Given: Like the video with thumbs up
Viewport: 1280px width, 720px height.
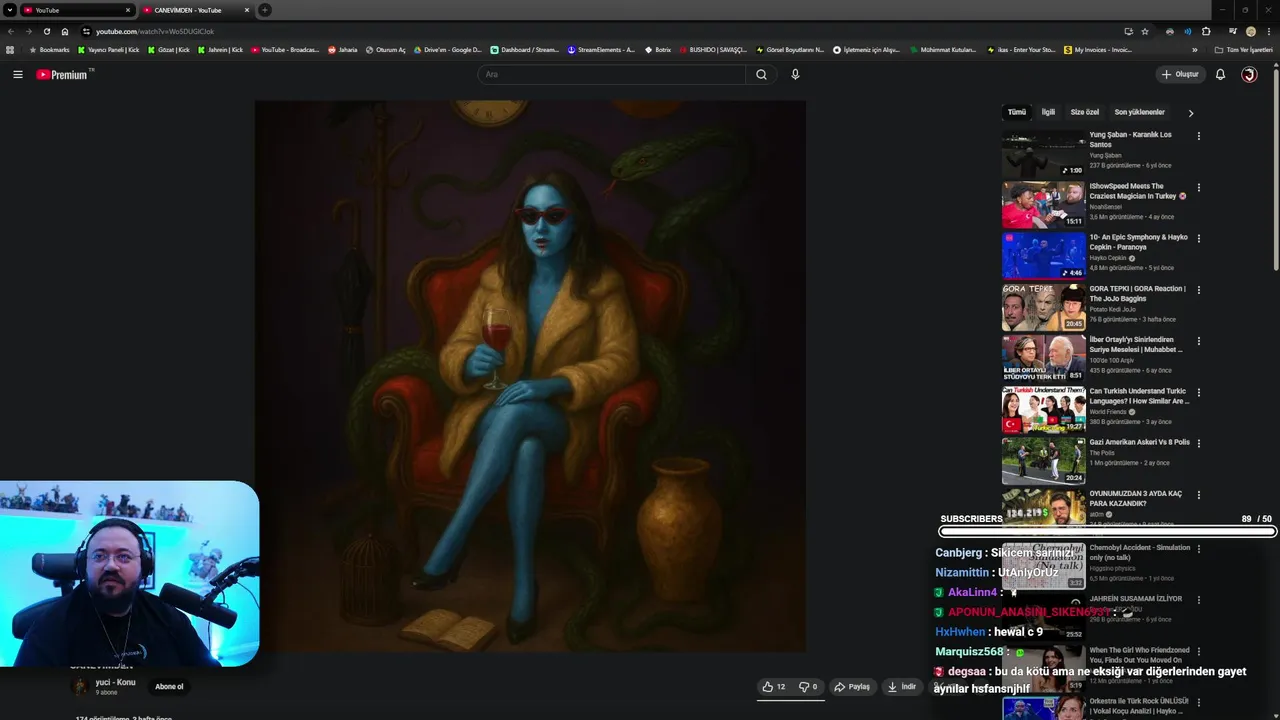Looking at the screenshot, I should (773, 687).
